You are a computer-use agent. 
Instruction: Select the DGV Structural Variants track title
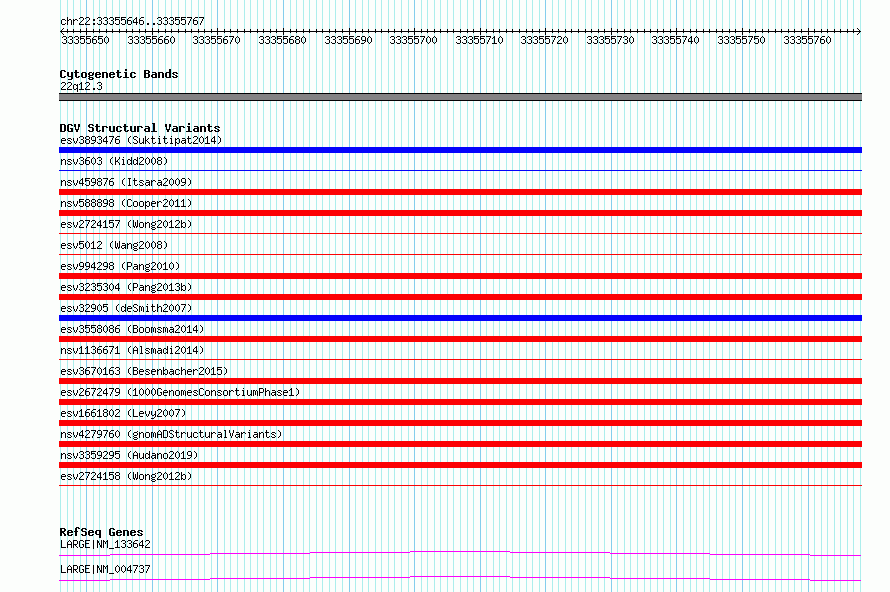click(140, 128)
